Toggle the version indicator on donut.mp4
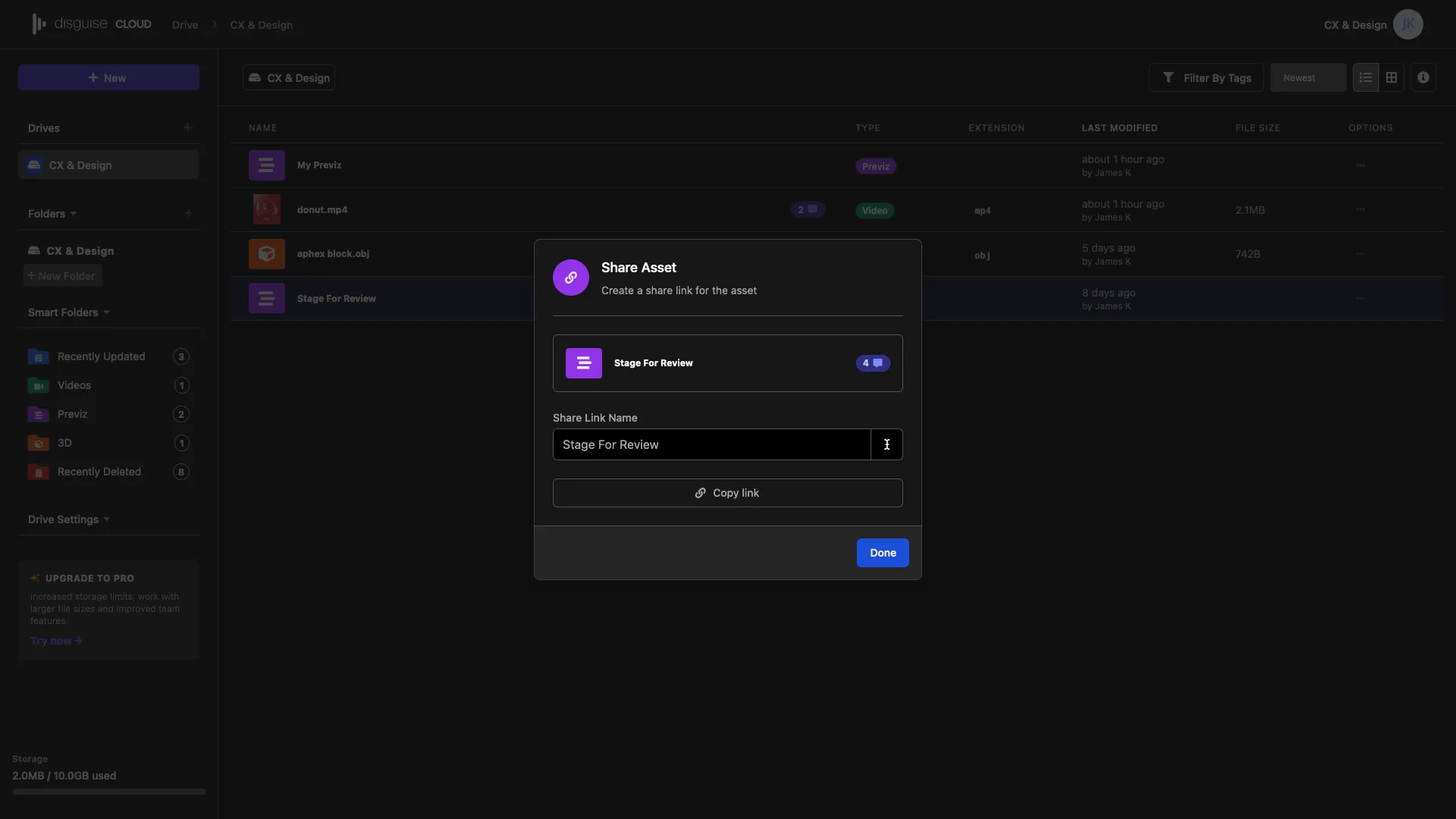1456x819 pixels. pyautogui.click(x=807, y=209)
